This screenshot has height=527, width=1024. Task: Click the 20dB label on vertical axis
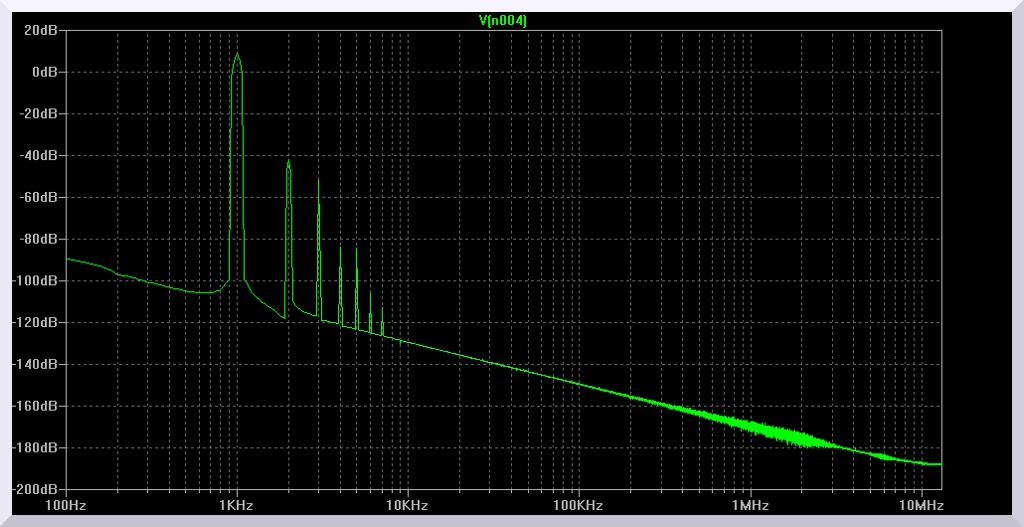(x=42, y=30)
